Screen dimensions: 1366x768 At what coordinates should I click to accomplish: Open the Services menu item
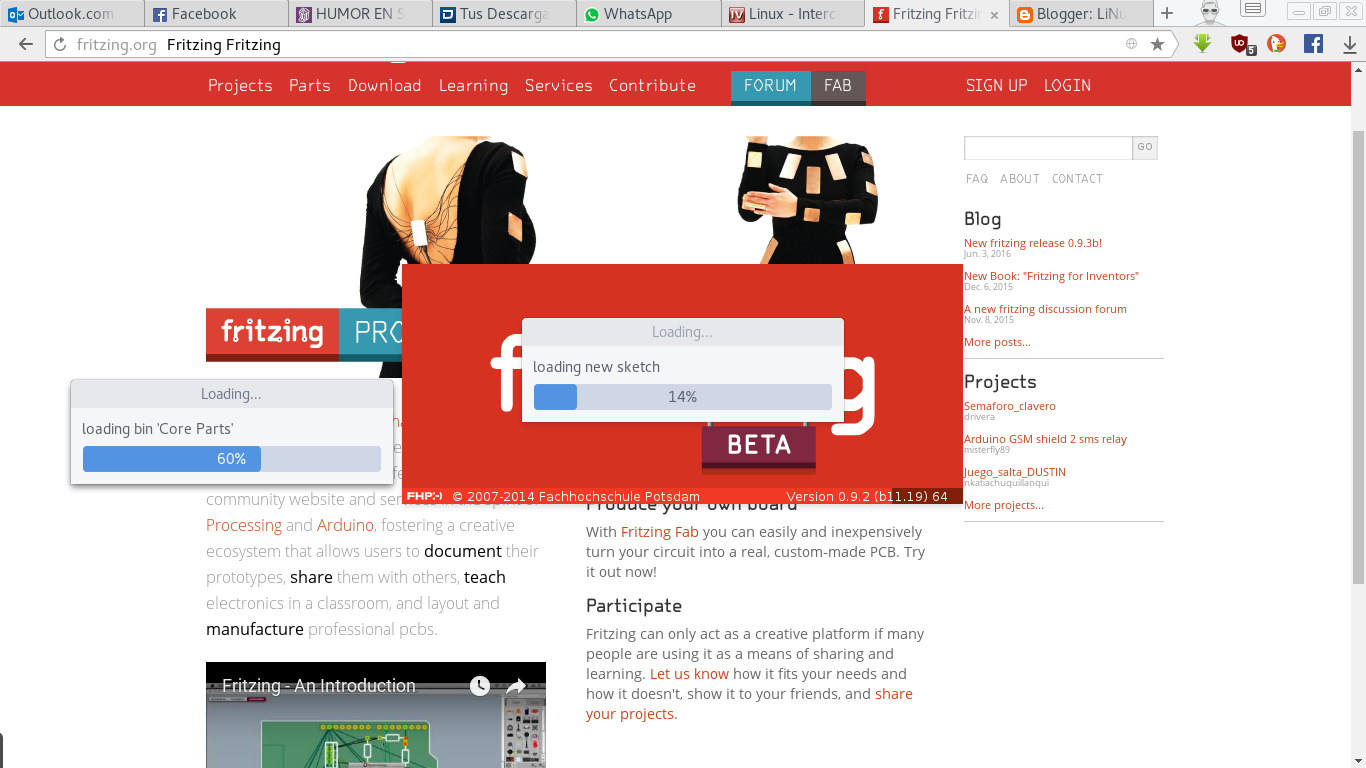[558, 86]
